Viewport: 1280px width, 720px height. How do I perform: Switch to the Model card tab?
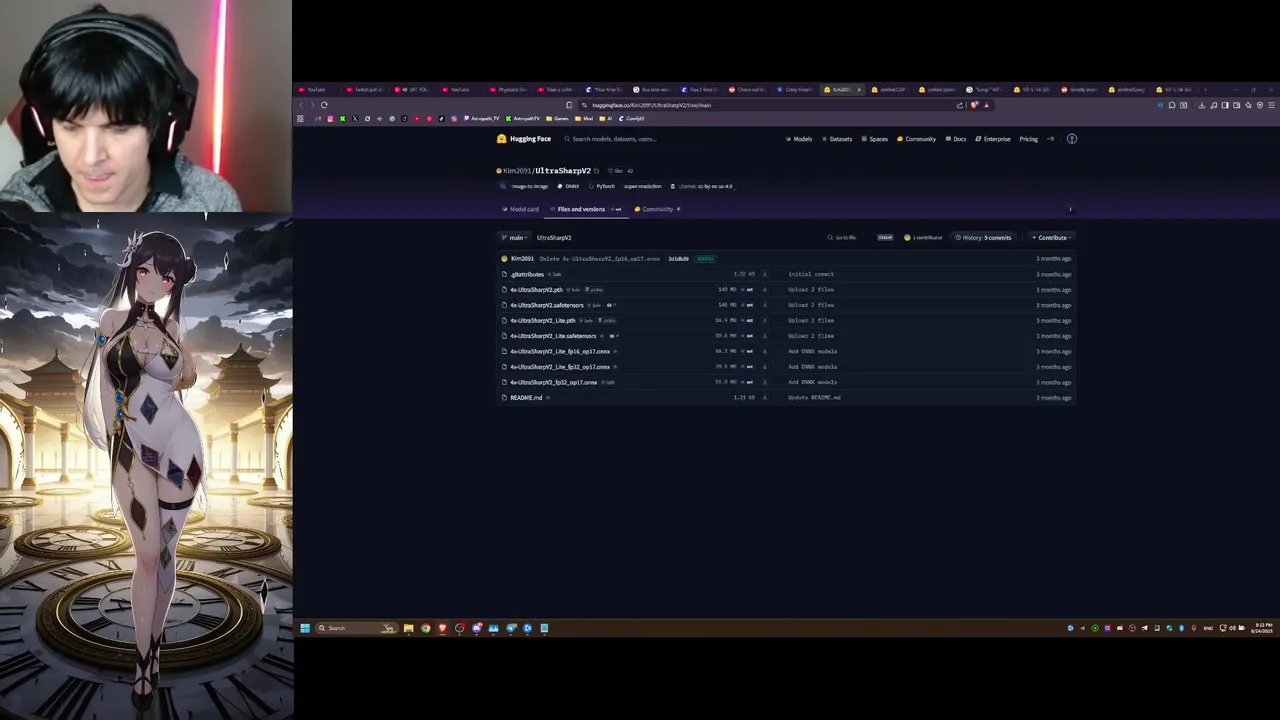click(521, 209)
